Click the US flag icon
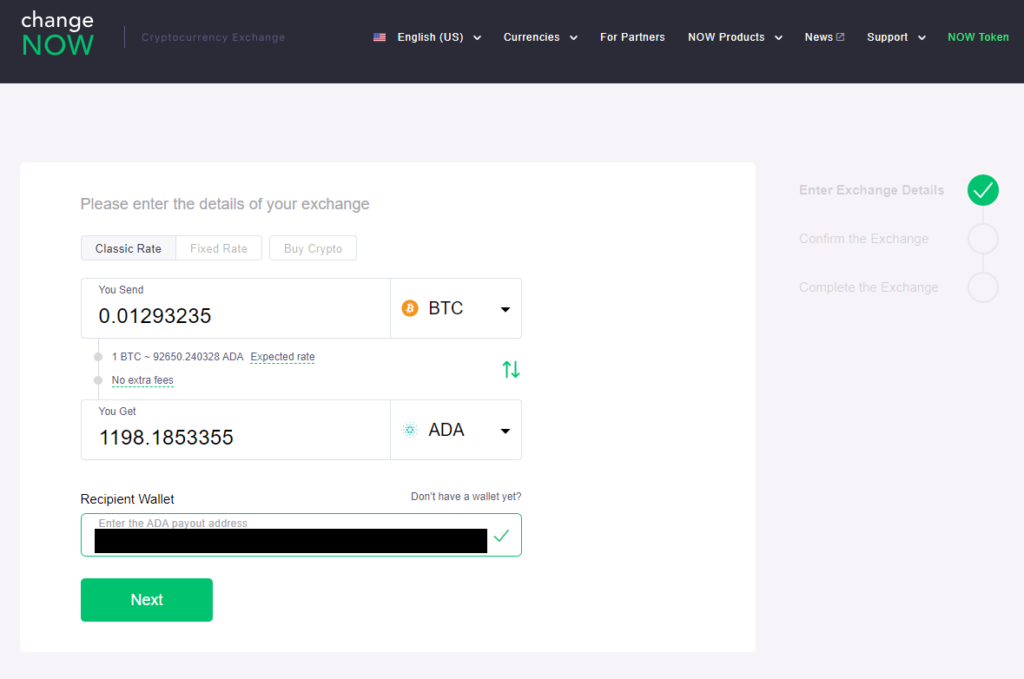 [379, 37]
